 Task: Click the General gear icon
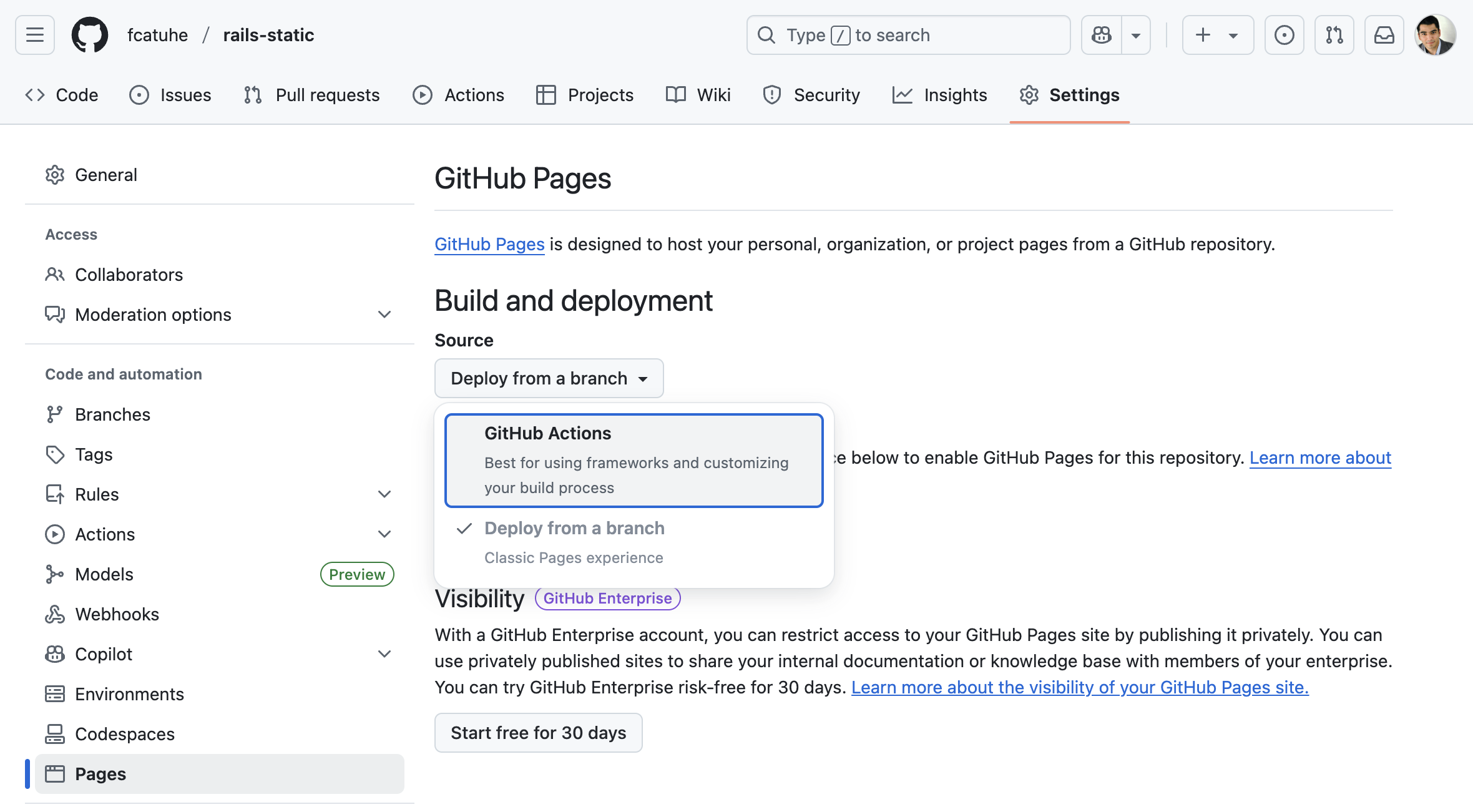(x=55, y=175)
